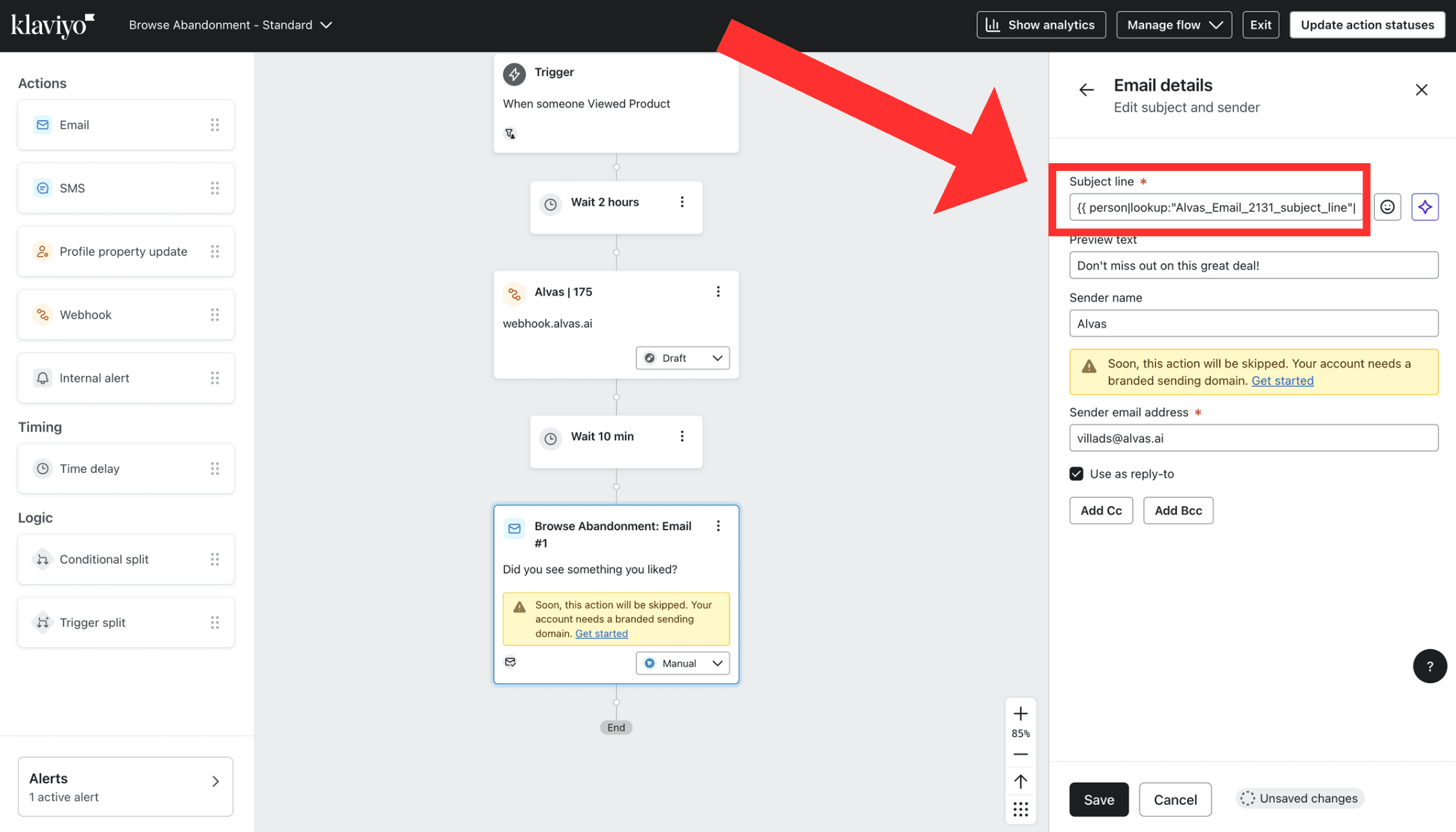Open the Browse Abandonment - Standard flow dropdown
This screenshot has height=832, width=1456.
[x=230, y=25]
